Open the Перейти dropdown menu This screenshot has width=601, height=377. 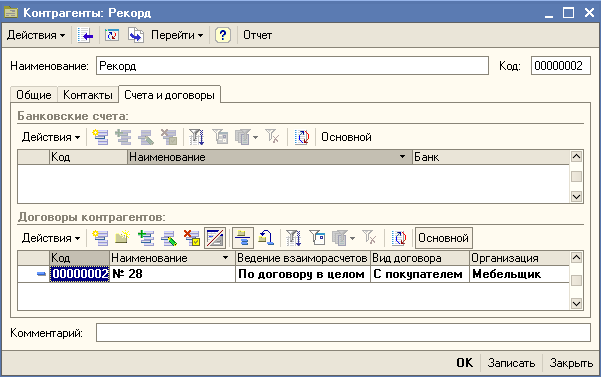177,35
